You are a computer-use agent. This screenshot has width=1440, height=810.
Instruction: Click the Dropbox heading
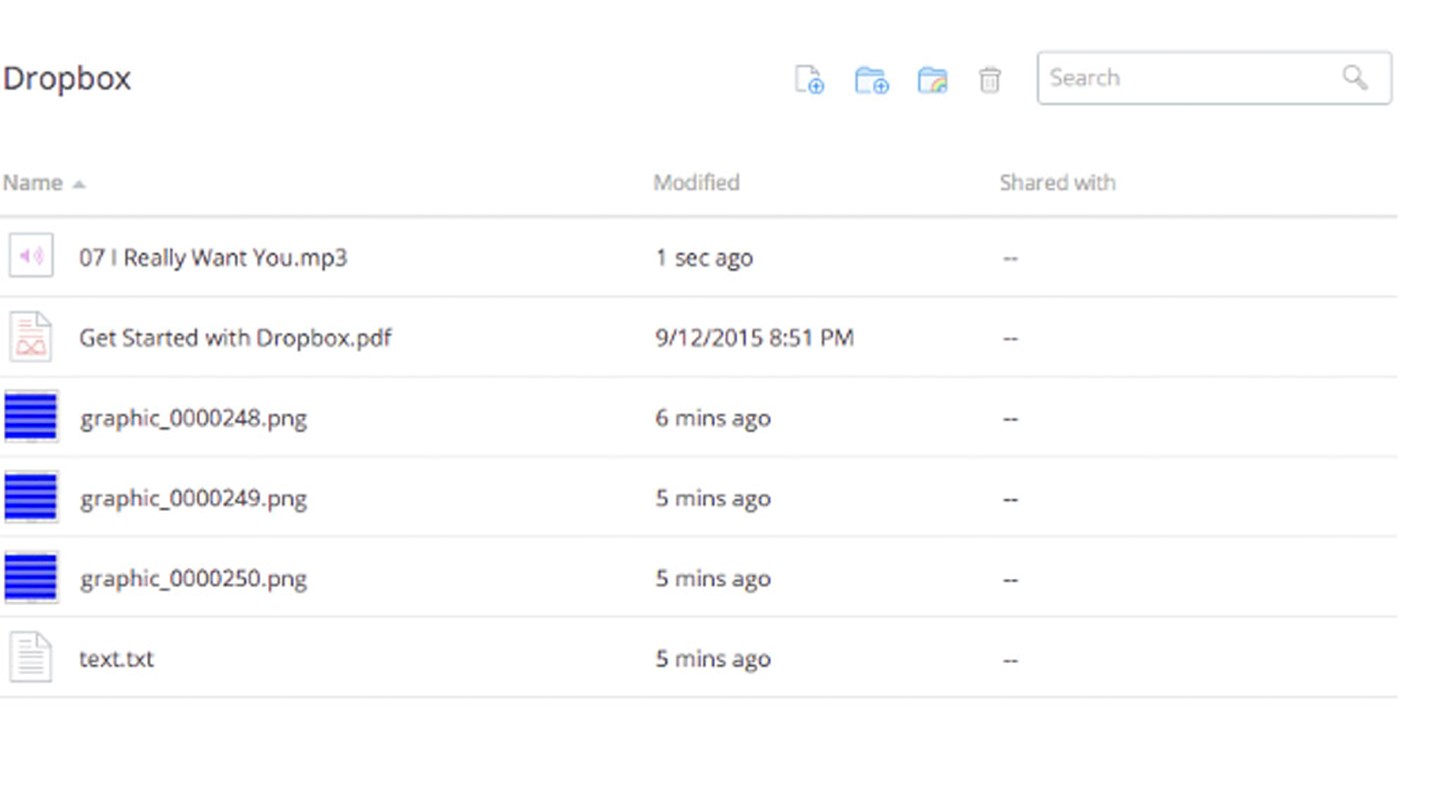tap(67, 78)
